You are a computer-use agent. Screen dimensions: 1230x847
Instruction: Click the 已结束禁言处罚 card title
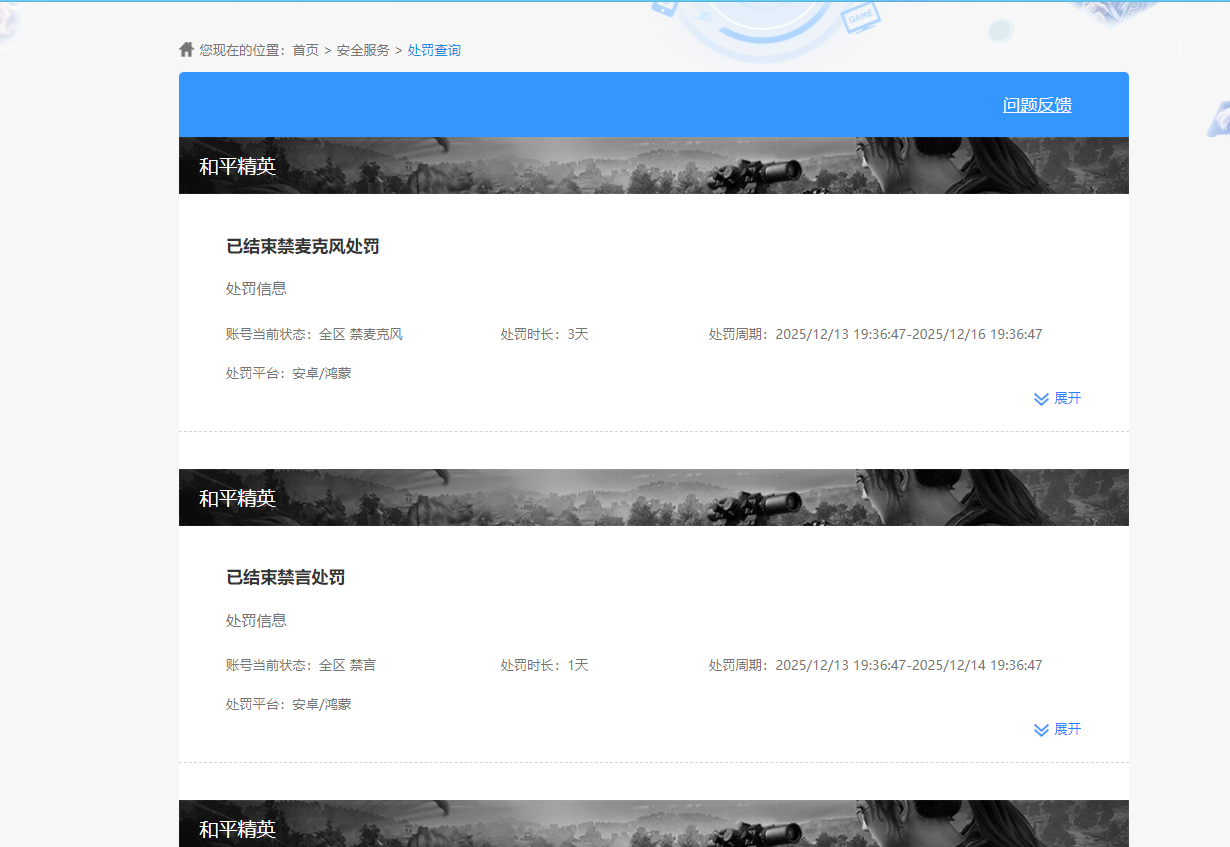pos(286,576)
